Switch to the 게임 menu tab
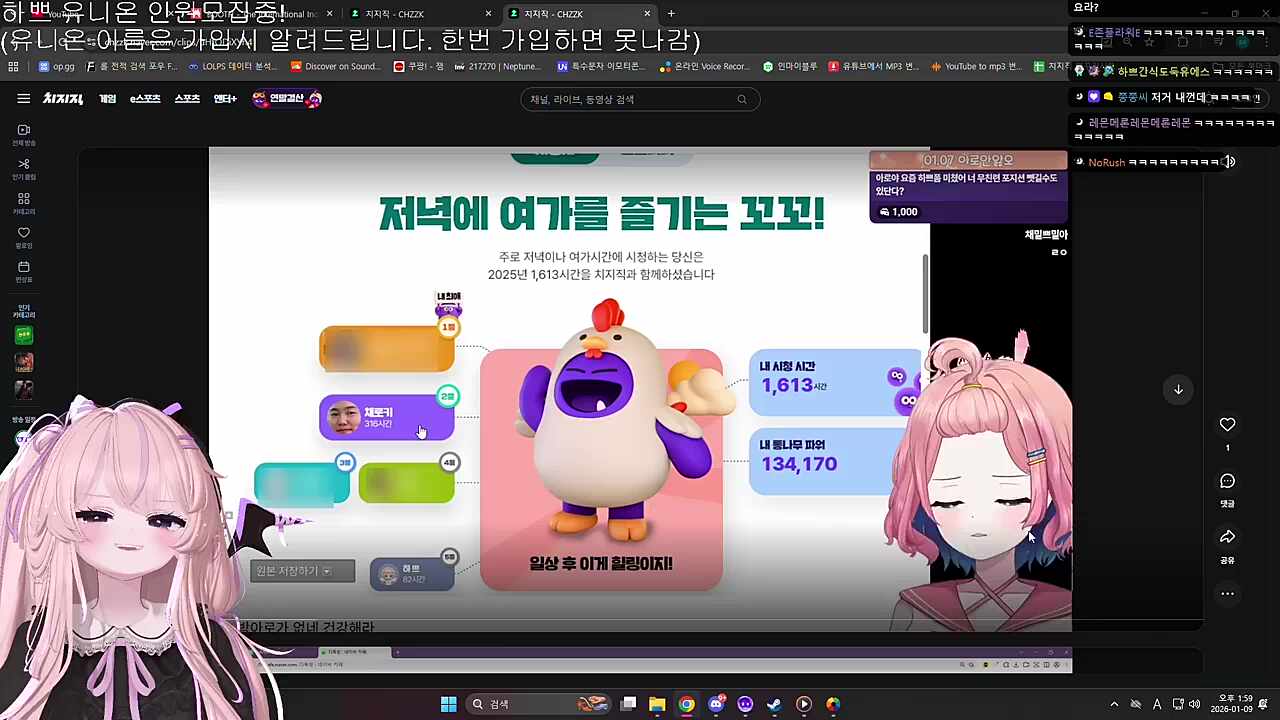The height and width of the screenshot is (720, 1280). (107, 98)
